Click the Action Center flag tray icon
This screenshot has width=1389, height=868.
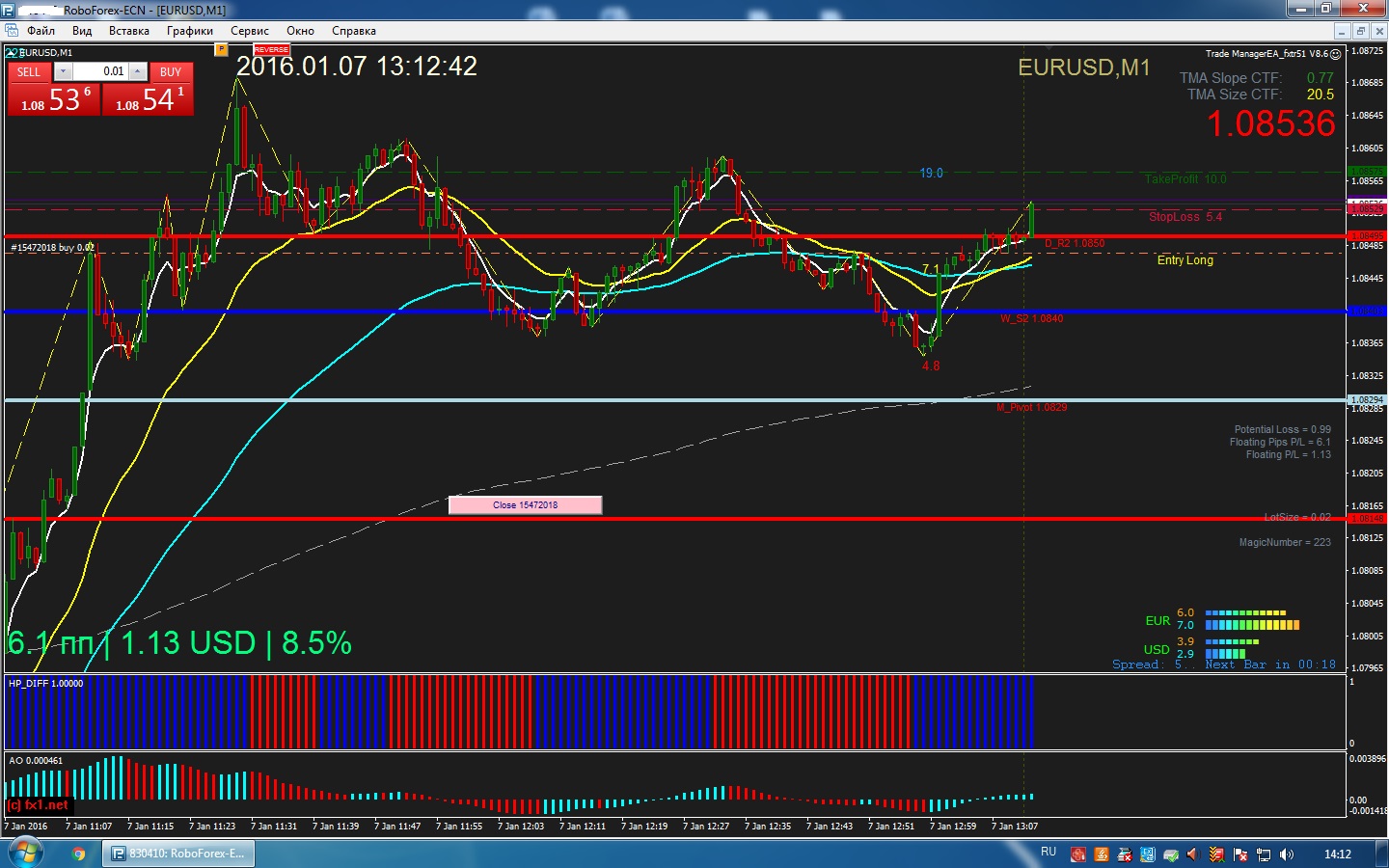coord(1240,854)
